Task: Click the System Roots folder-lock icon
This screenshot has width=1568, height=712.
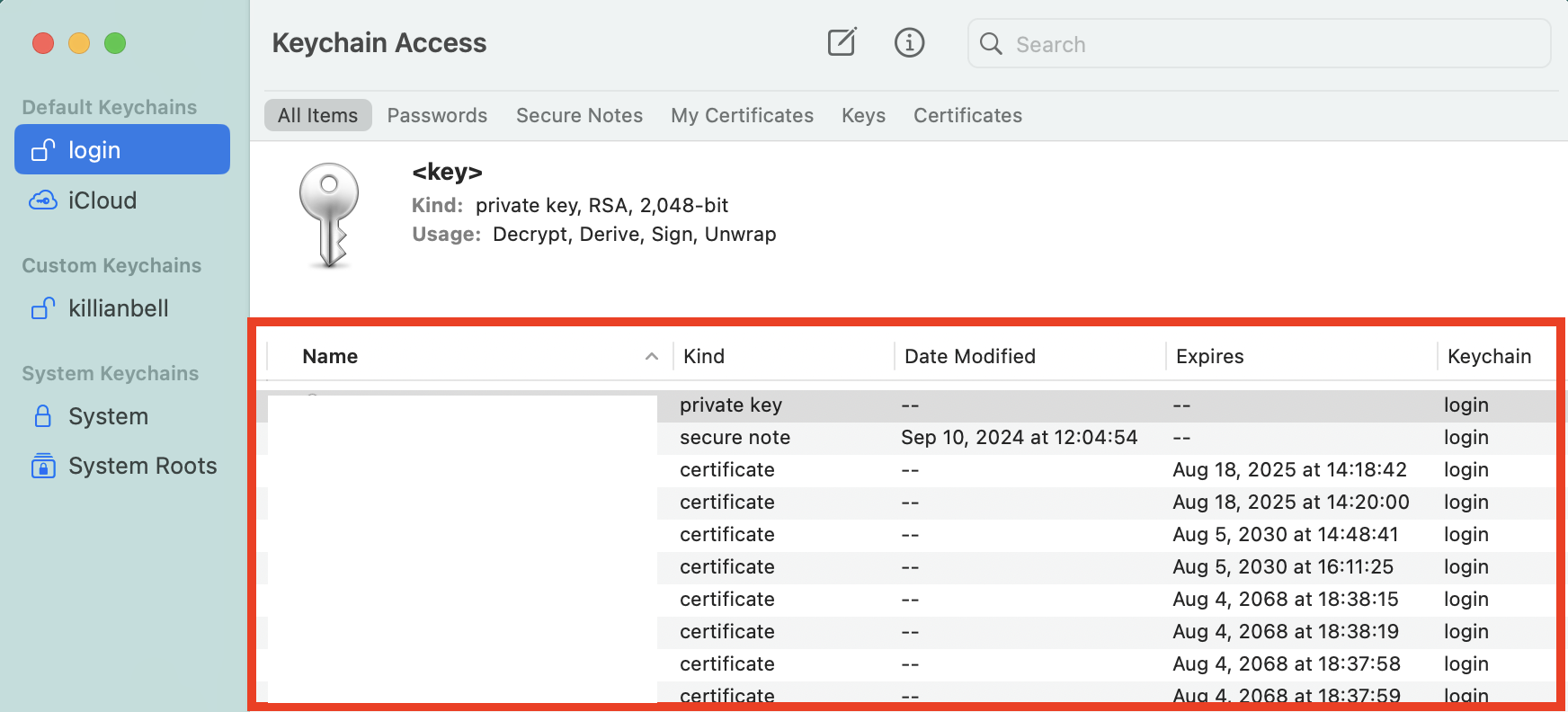Action: point(43,466)
